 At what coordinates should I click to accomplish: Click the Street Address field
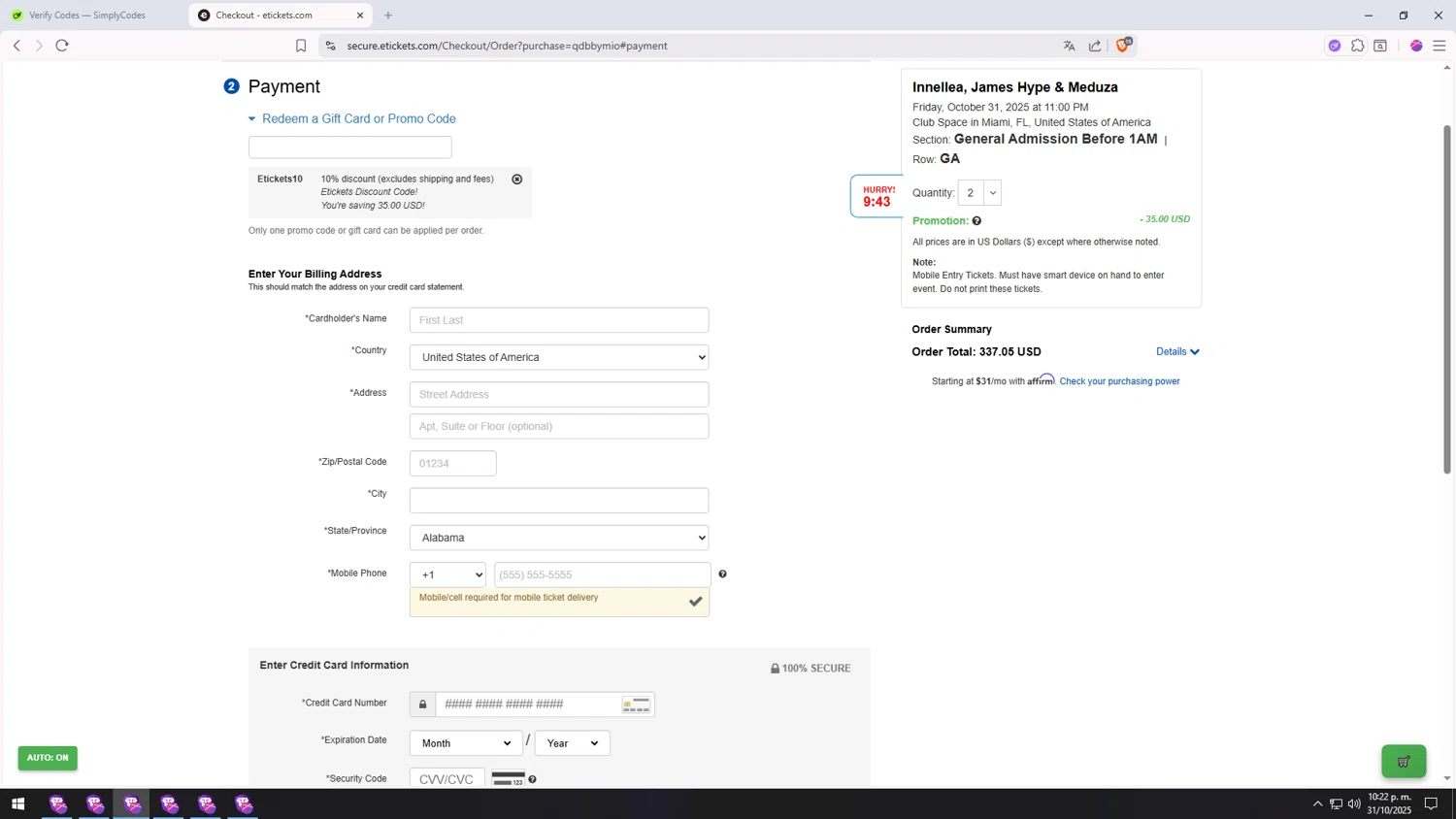coord(559,395)
